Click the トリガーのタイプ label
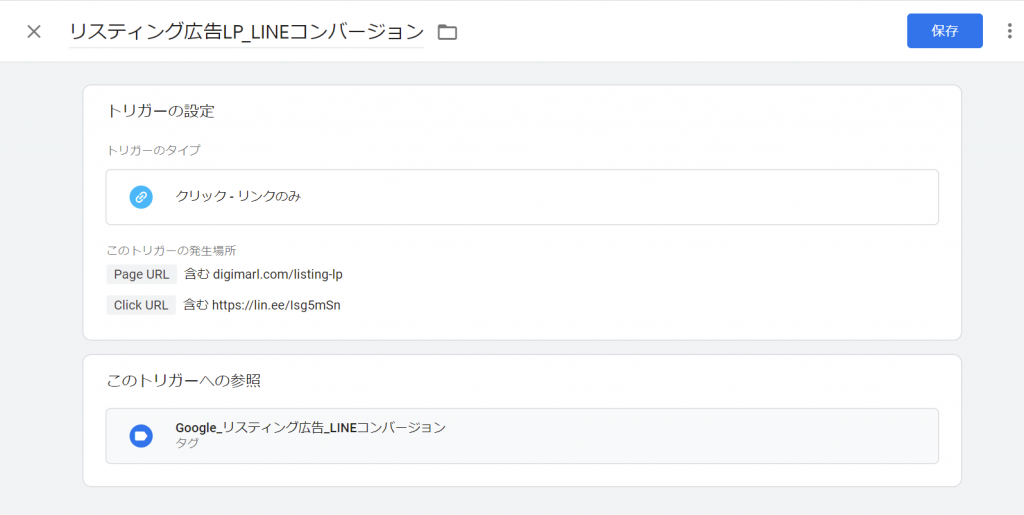Viewport: 1024px width, 515px height. (x=153, y=150)
